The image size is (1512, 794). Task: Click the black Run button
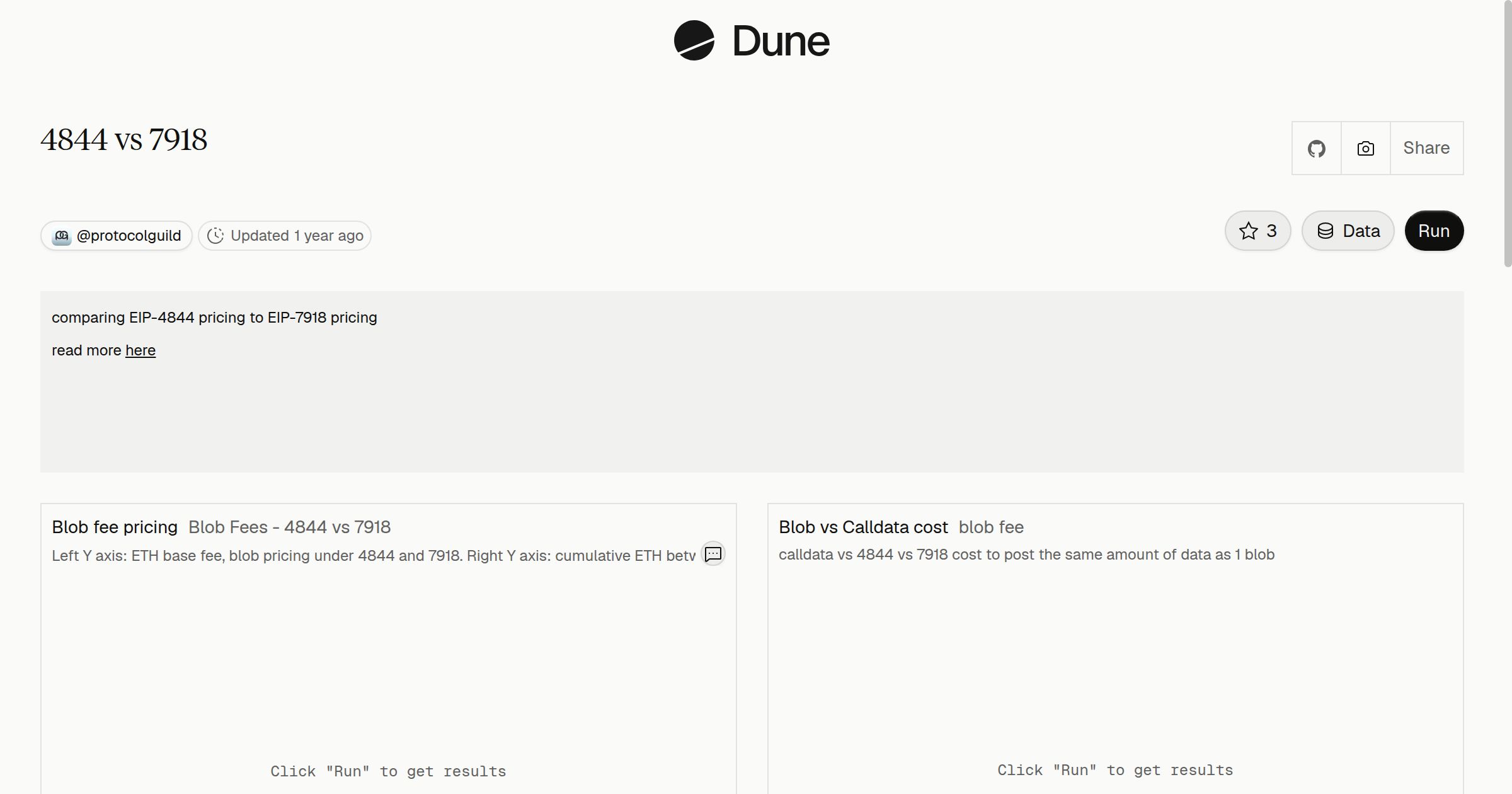pyautogui.click(x=1434, y=231)
